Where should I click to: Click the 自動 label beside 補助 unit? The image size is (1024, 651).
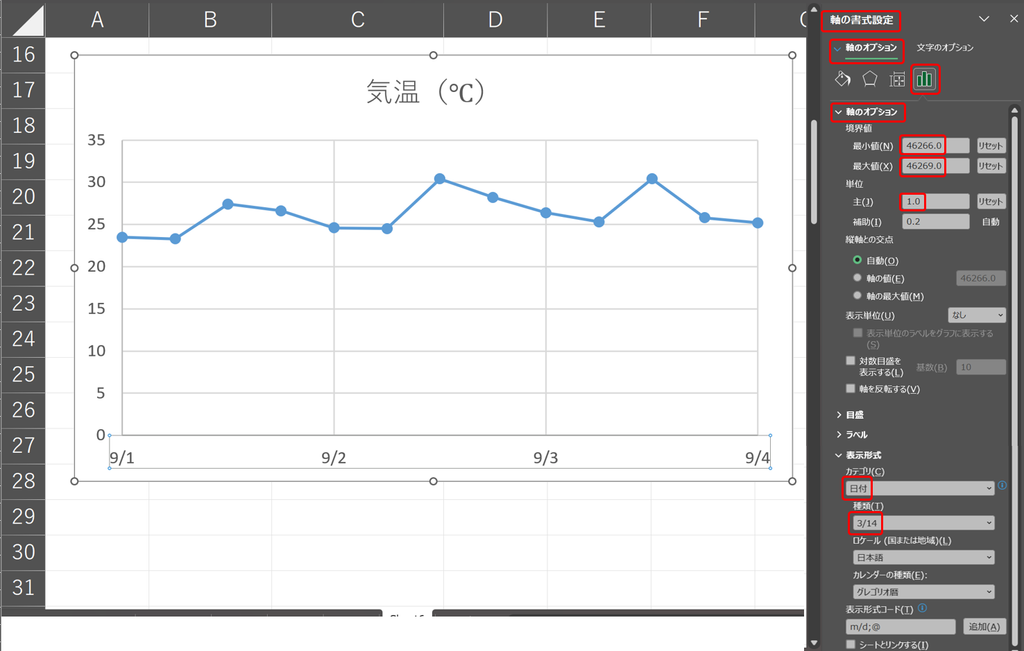[991, 222]
